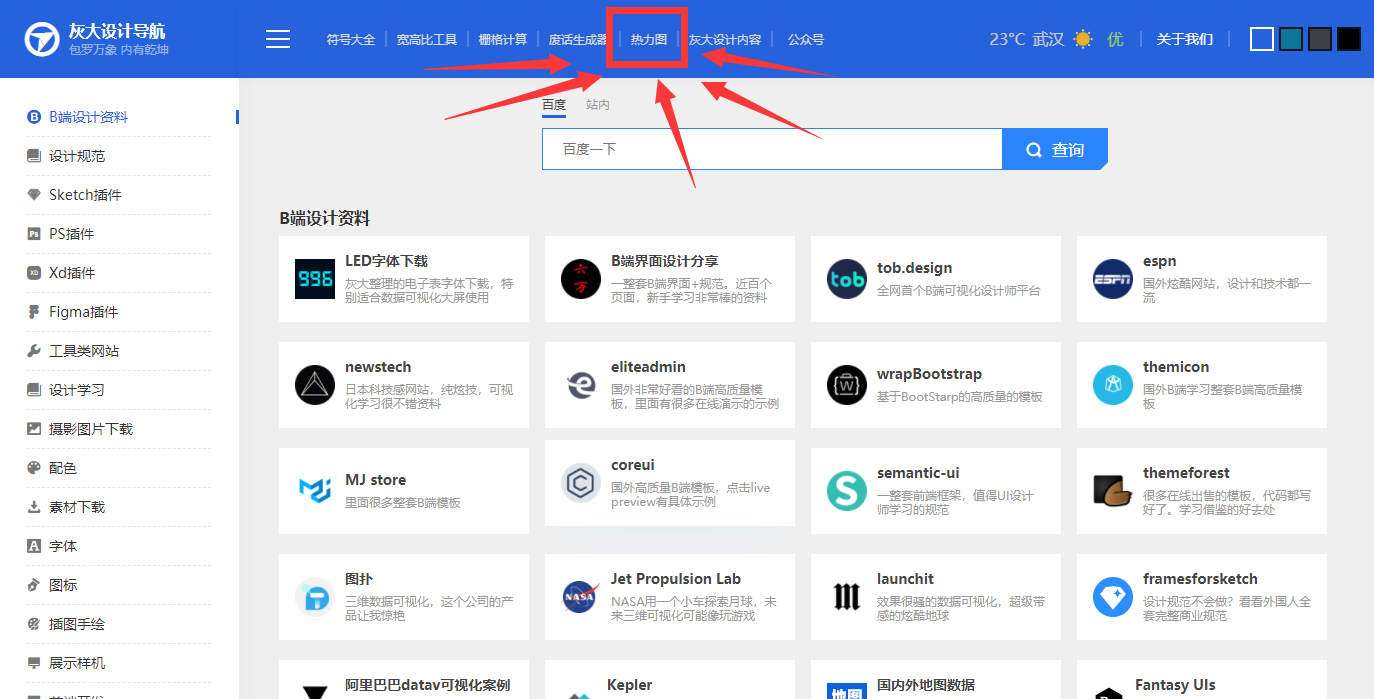
Task: Open the coreui card
Action: [670, 483]
